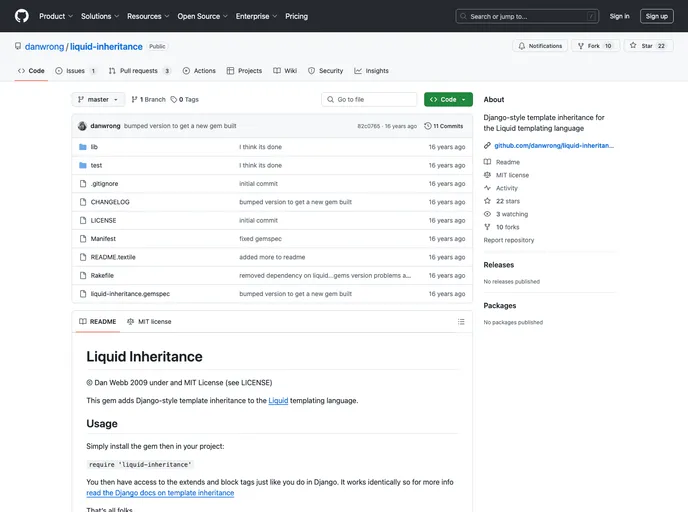
Task: Click Readme link in About
Action: pos(508,162)
